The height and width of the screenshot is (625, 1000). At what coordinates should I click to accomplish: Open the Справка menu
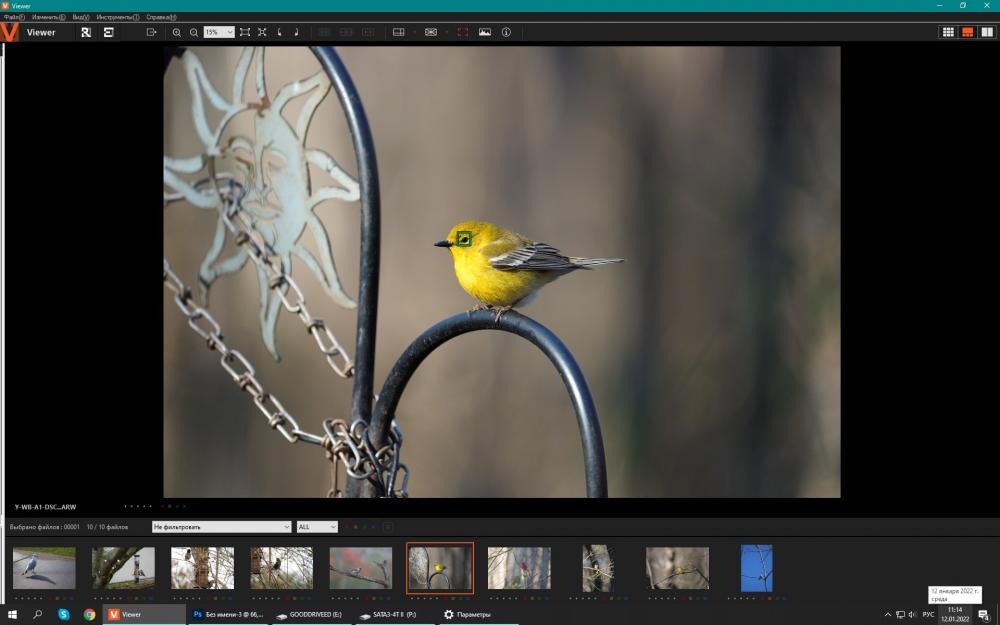tap(161, 17)
